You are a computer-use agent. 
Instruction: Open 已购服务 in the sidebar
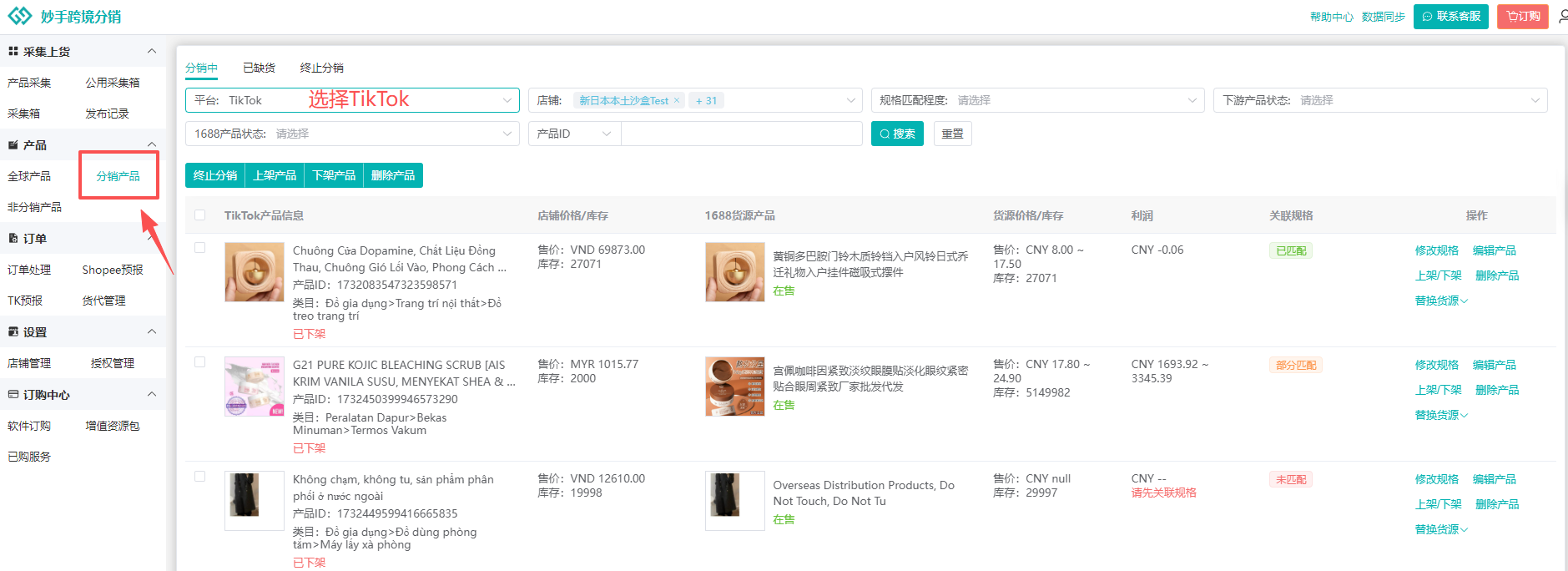tap(29, 457)
